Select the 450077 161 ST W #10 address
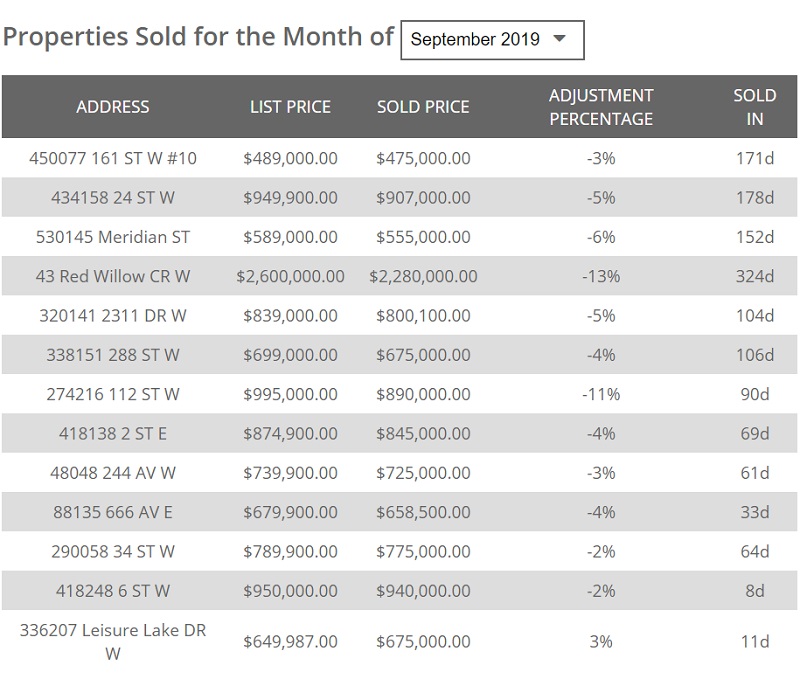The width and height of the screenshot is (800, 679). pos(113,158)
